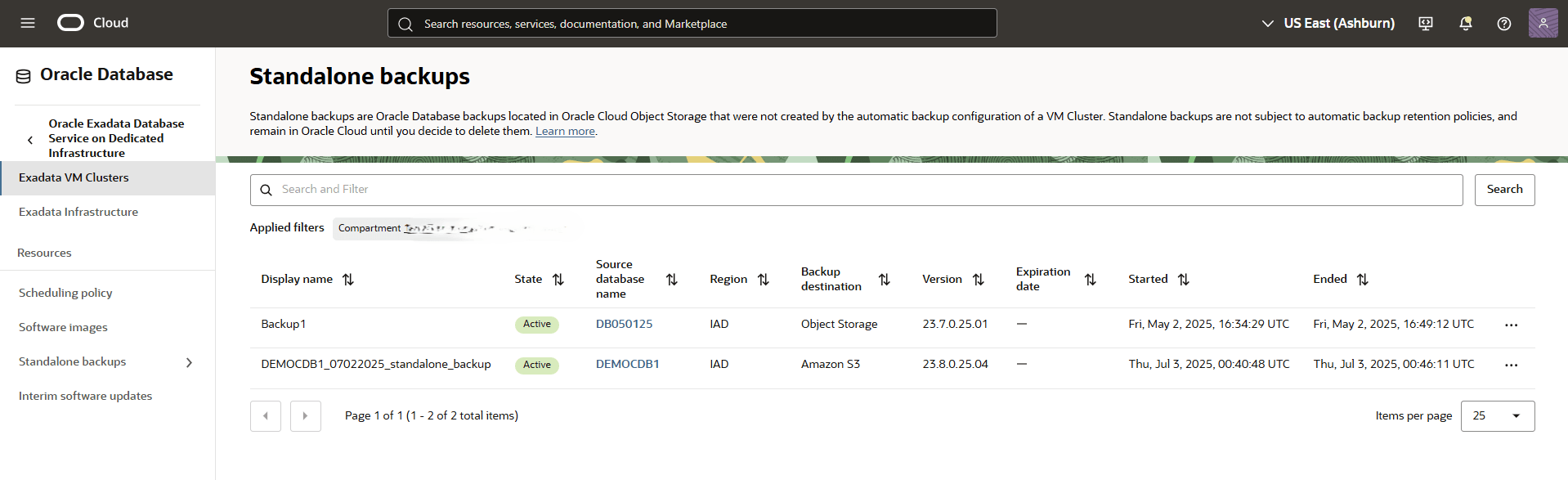Click the Search button

pos(1505,190)
